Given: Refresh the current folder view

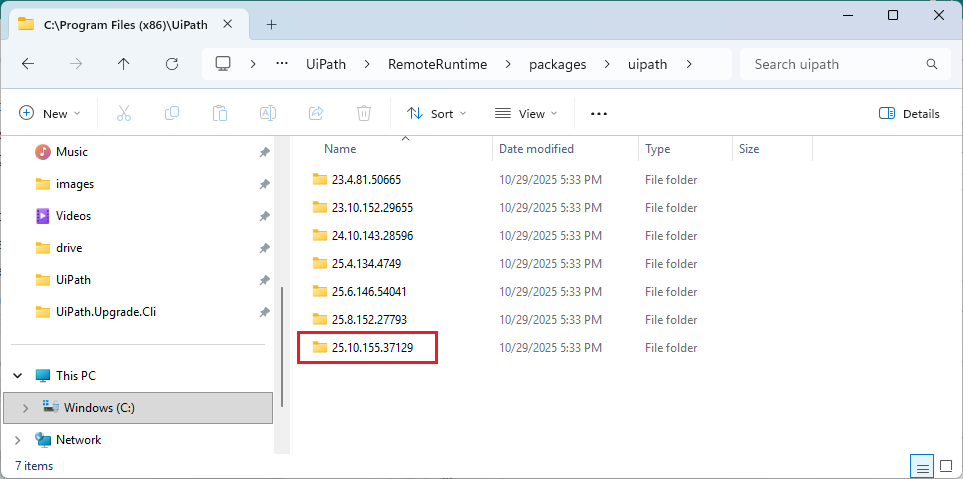Looking at the screenshot, I should point(172,64).
